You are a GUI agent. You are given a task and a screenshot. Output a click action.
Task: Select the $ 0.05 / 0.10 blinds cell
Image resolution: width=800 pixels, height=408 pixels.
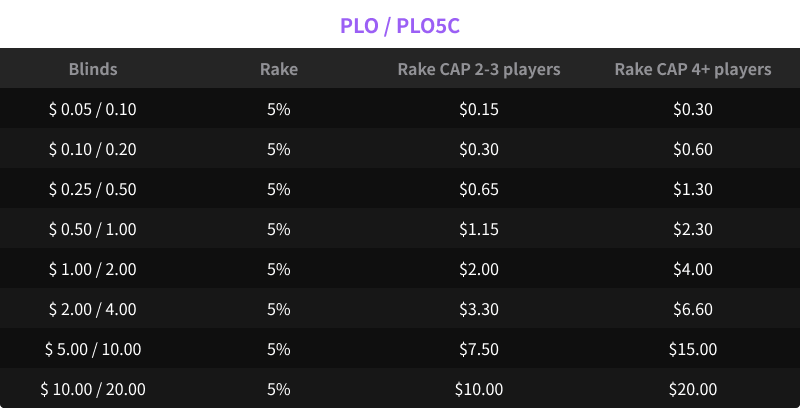(93, 109)
